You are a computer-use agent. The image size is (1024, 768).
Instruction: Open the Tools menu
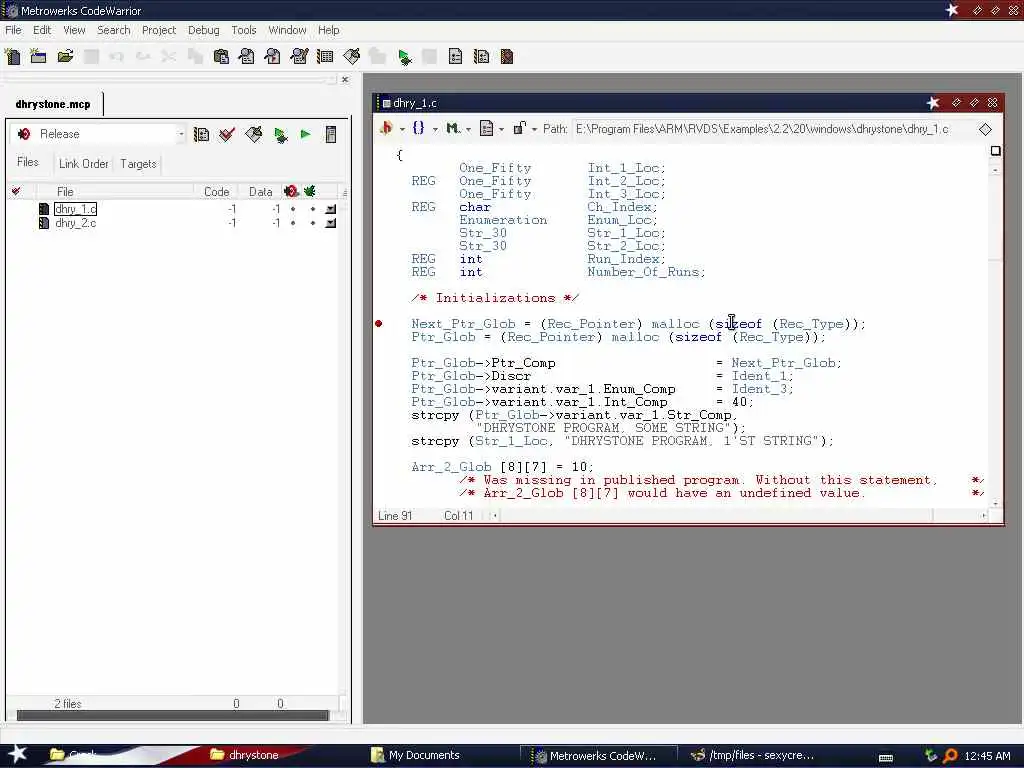click(x=244, y=30)
